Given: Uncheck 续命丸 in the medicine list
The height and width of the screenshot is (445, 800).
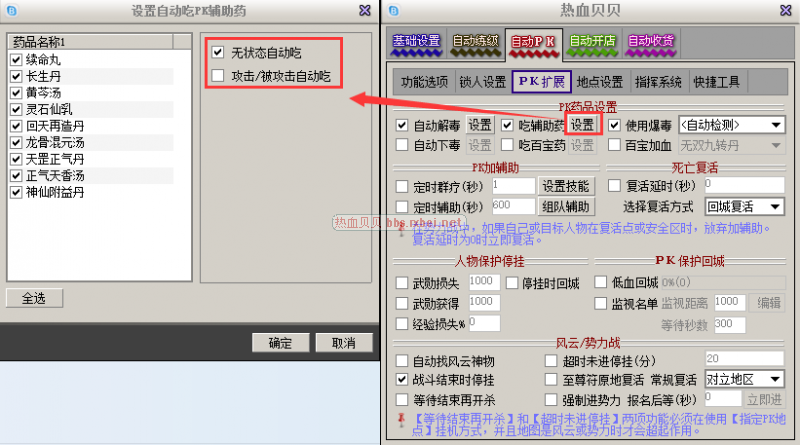Looking at the screenshot, I should [x=15, y=60].
